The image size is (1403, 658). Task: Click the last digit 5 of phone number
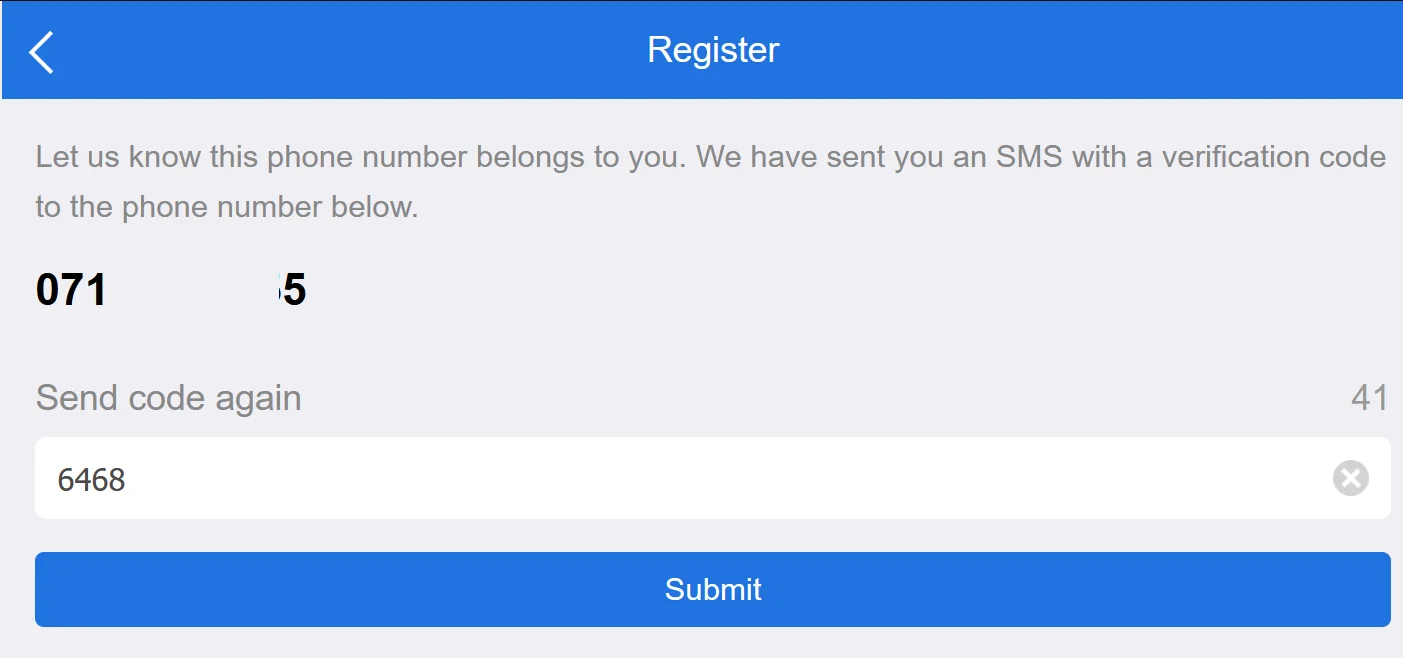(x=293, y=291)
